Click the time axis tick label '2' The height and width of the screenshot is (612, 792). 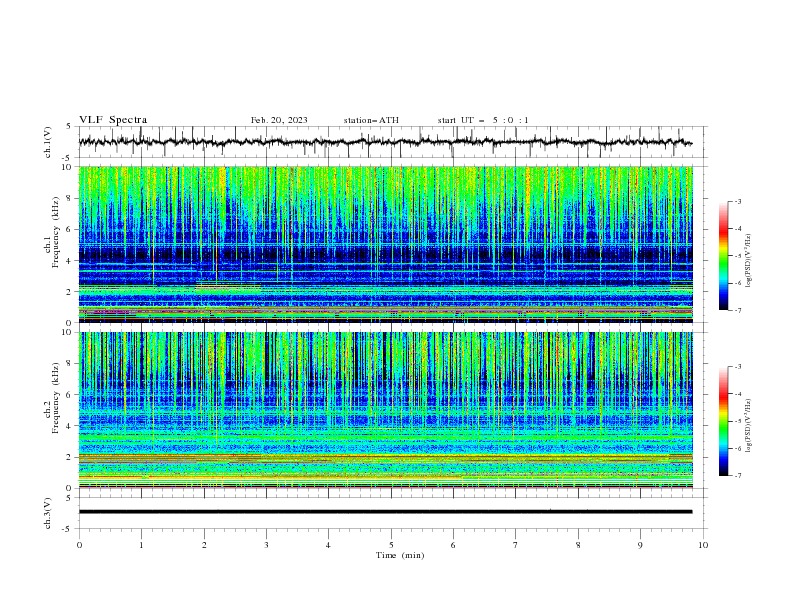coord(204,545)
